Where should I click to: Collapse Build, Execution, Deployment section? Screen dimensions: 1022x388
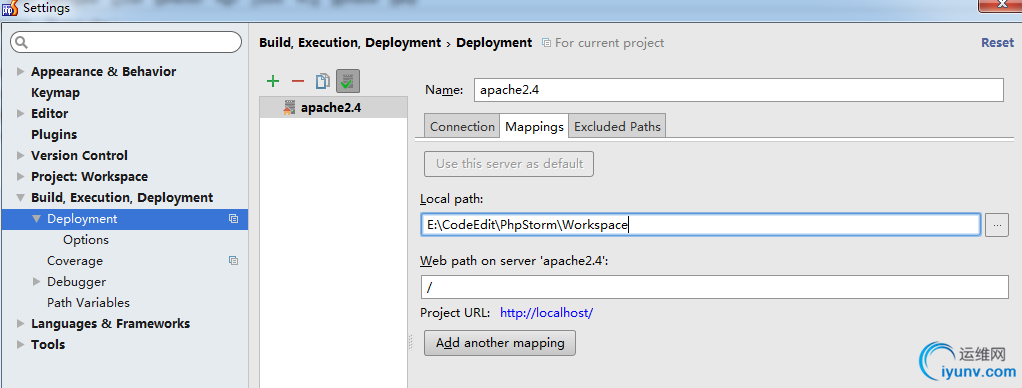tap(20, 198)
